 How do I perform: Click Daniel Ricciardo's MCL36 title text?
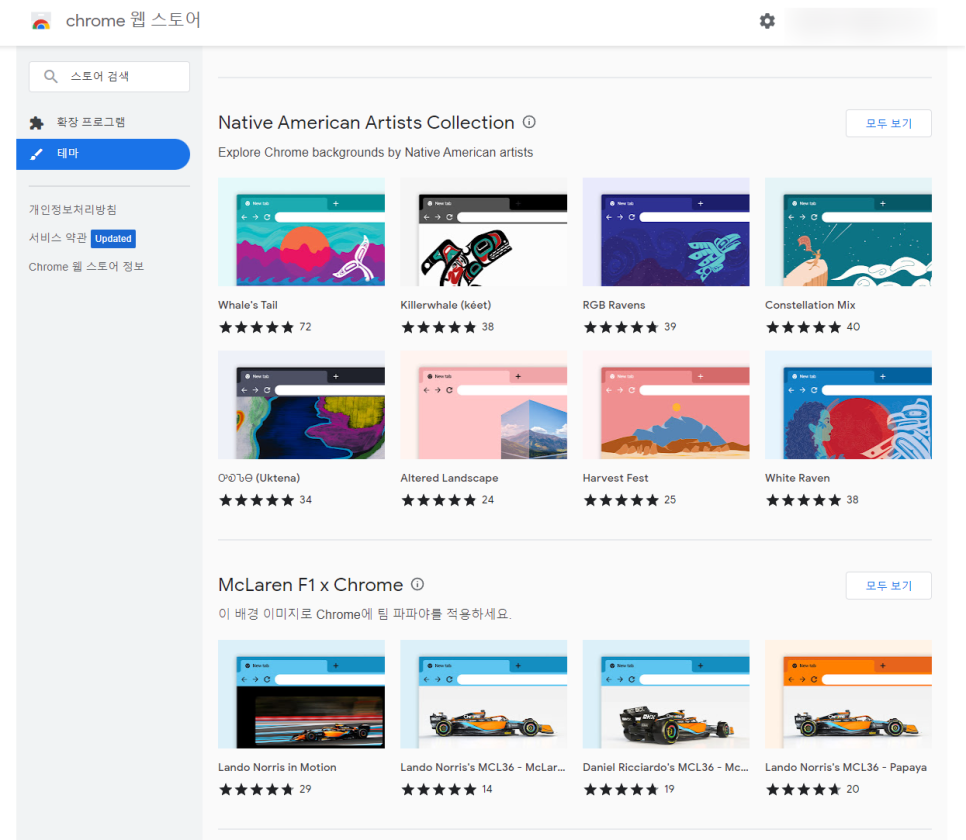[665, 767]
